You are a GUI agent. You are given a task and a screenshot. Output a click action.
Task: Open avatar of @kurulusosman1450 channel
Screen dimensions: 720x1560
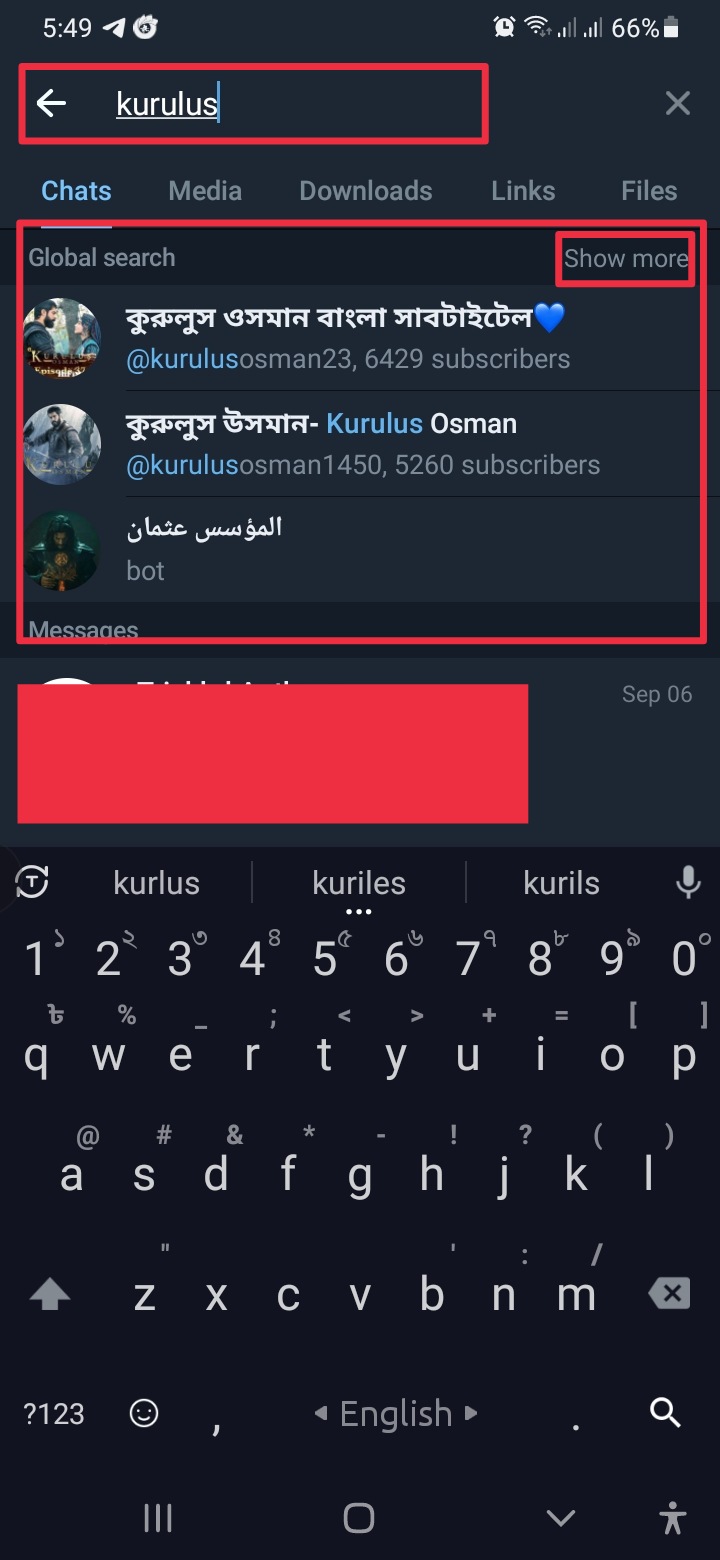point(62,444)
